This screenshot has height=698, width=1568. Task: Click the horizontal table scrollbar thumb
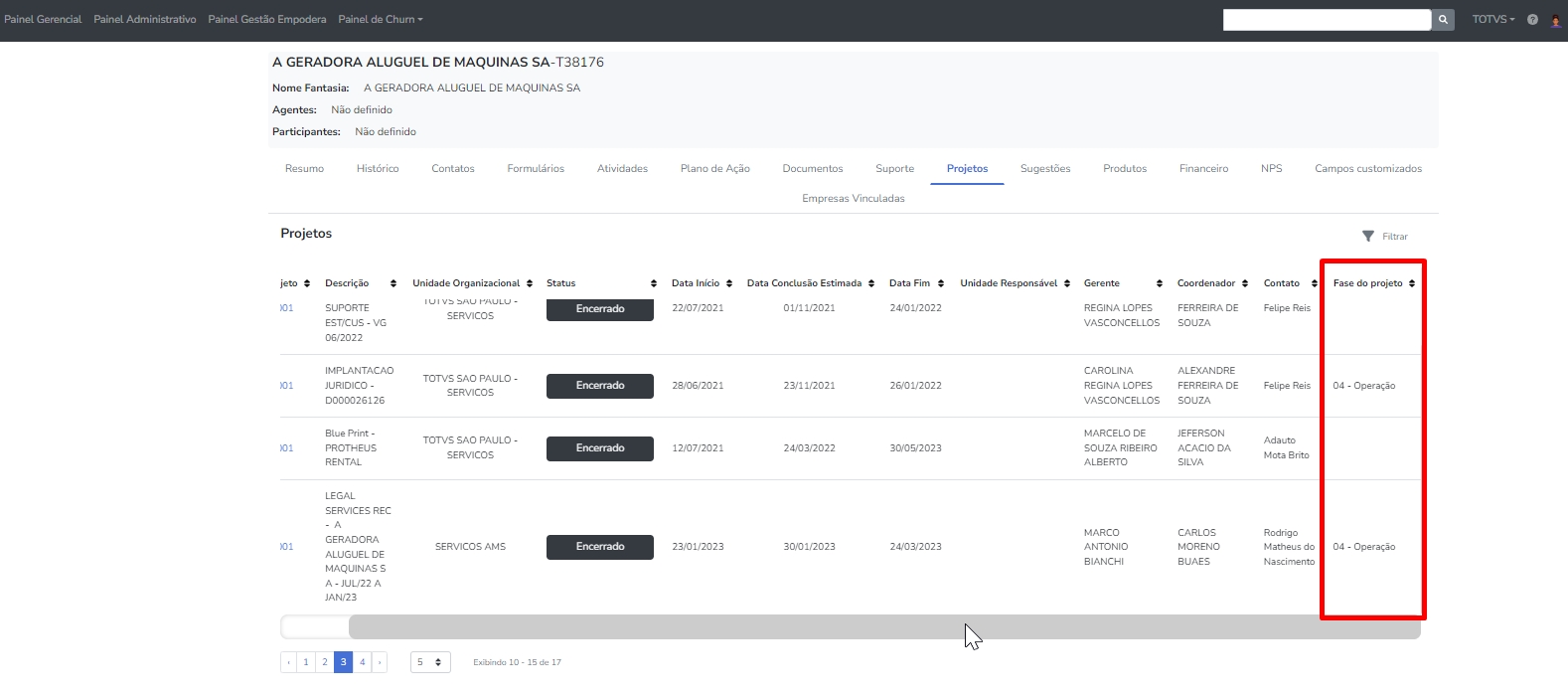point(884,626)
